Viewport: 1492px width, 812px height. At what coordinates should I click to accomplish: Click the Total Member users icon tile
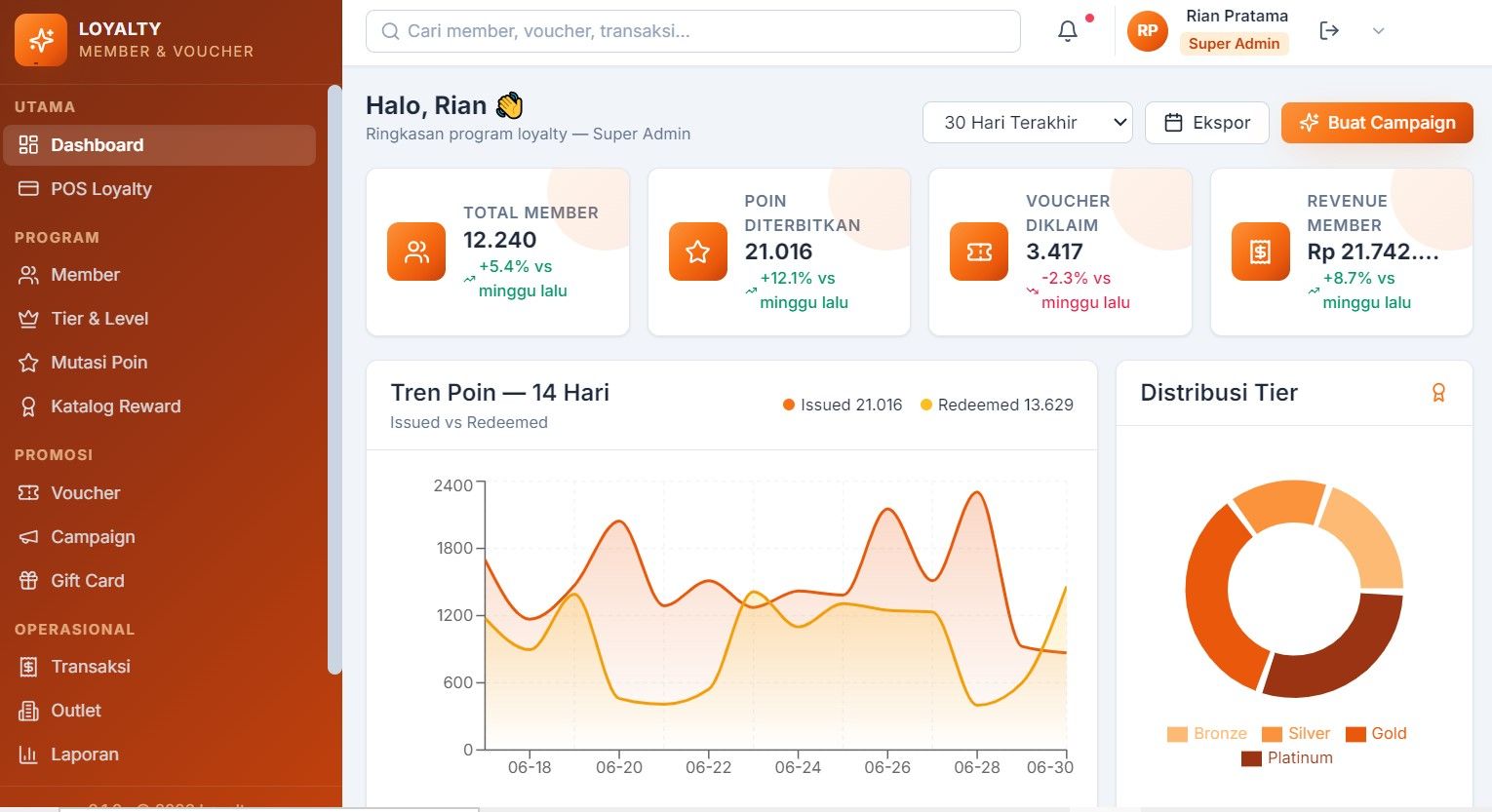click(416, 251)
